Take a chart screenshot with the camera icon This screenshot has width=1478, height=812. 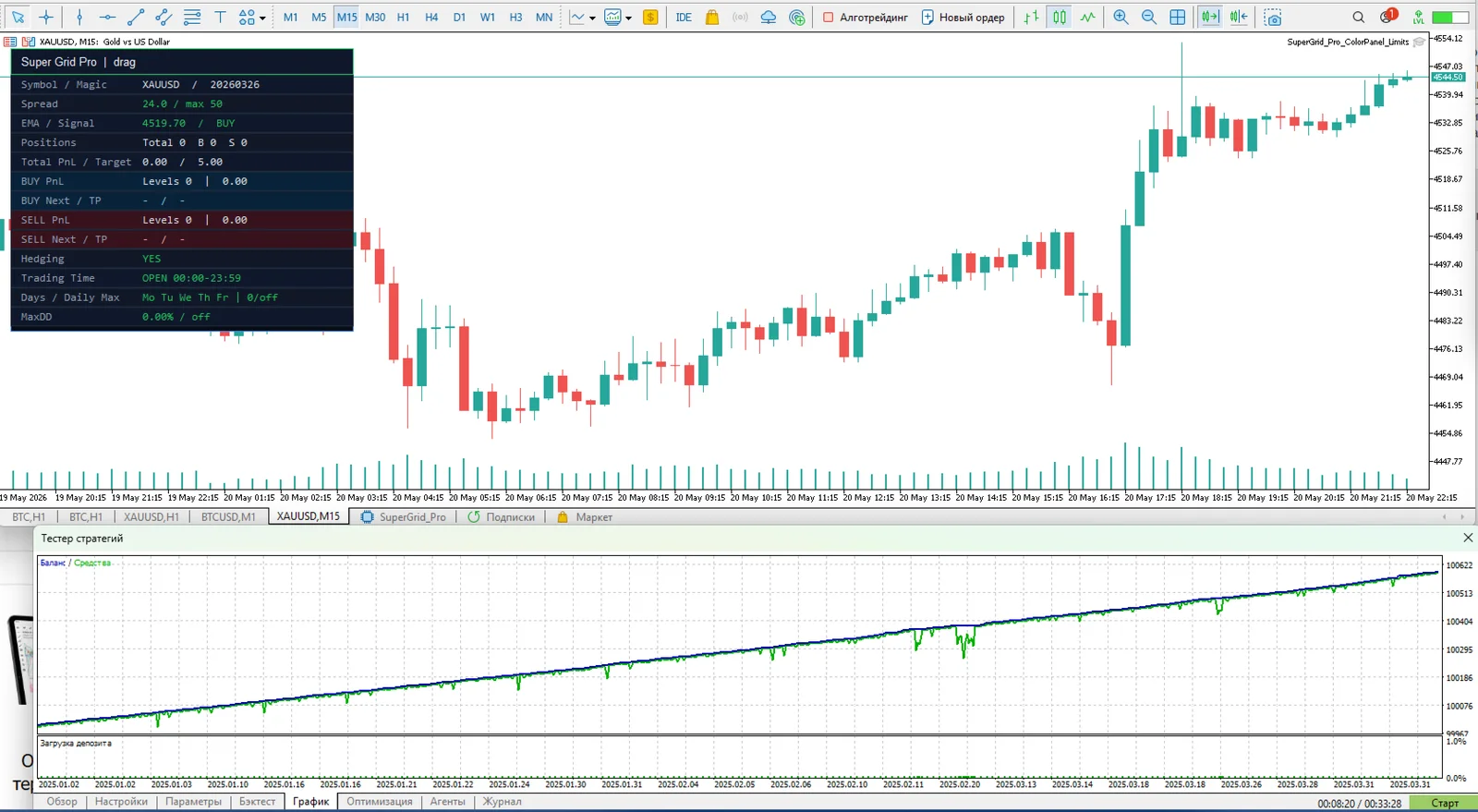click(1273, 17)
